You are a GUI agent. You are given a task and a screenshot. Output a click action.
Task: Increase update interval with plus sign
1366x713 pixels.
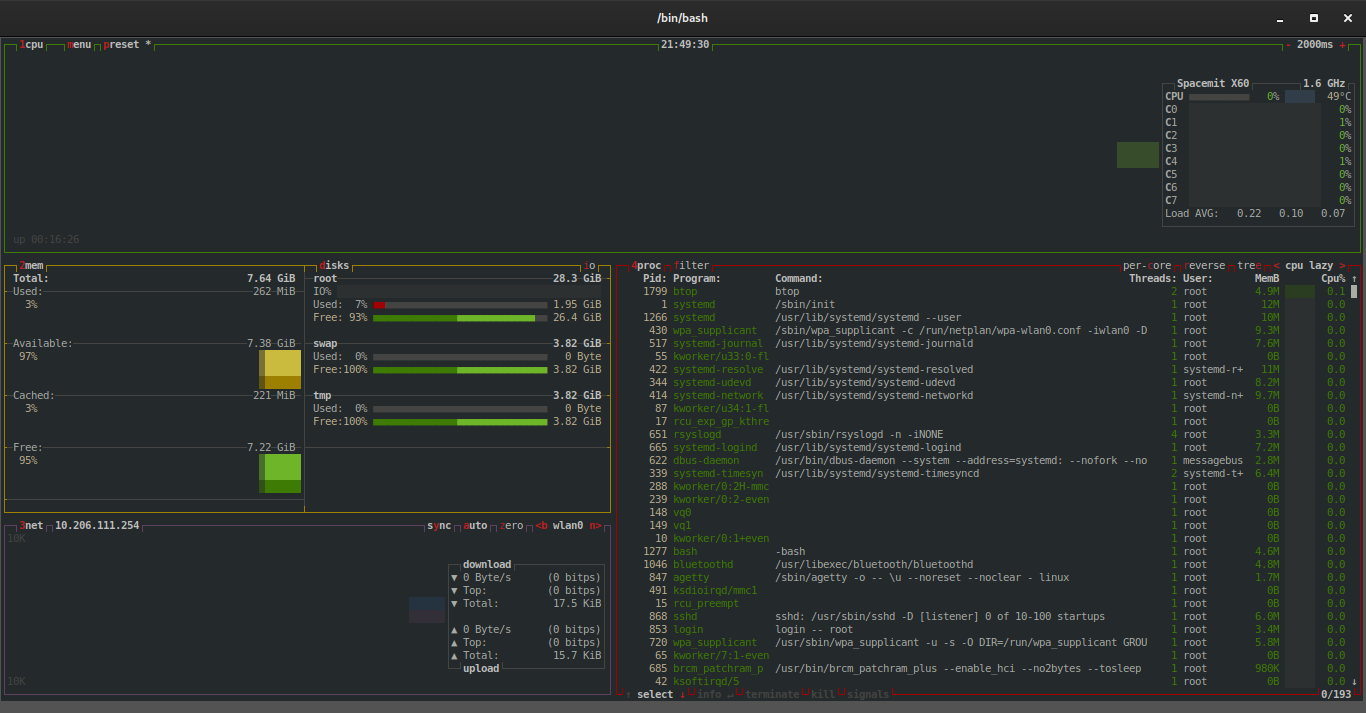click(x=1342, y=45)
